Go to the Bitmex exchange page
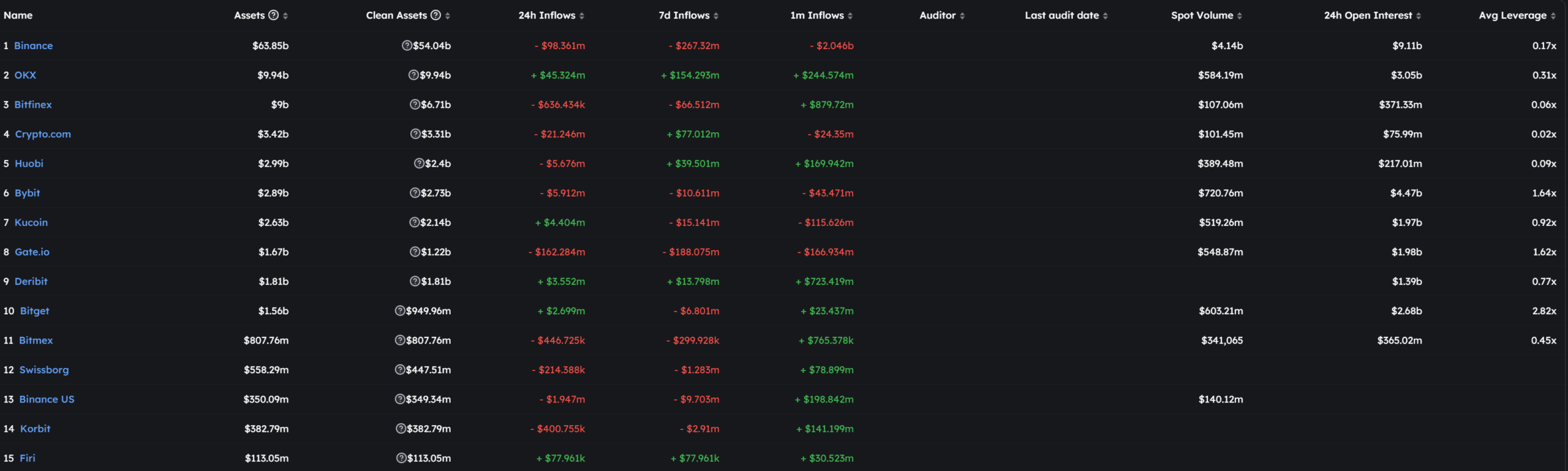 pyautogui.click(x=36, y=340)
